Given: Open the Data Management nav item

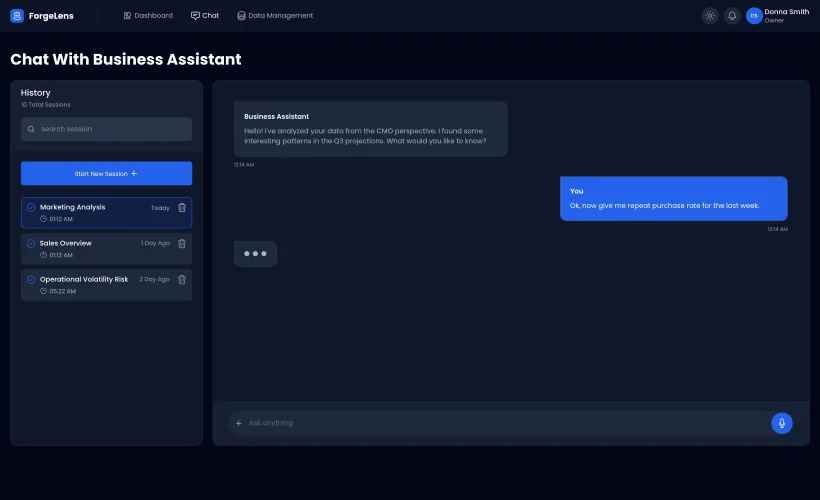Looking at the screenshot, I should 275,16.
